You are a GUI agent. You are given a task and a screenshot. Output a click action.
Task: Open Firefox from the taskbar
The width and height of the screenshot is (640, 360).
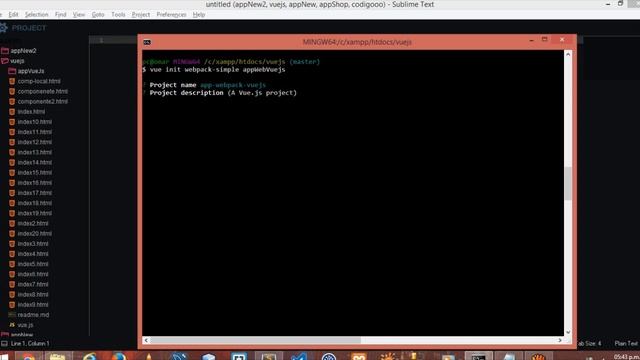(119, 357)
